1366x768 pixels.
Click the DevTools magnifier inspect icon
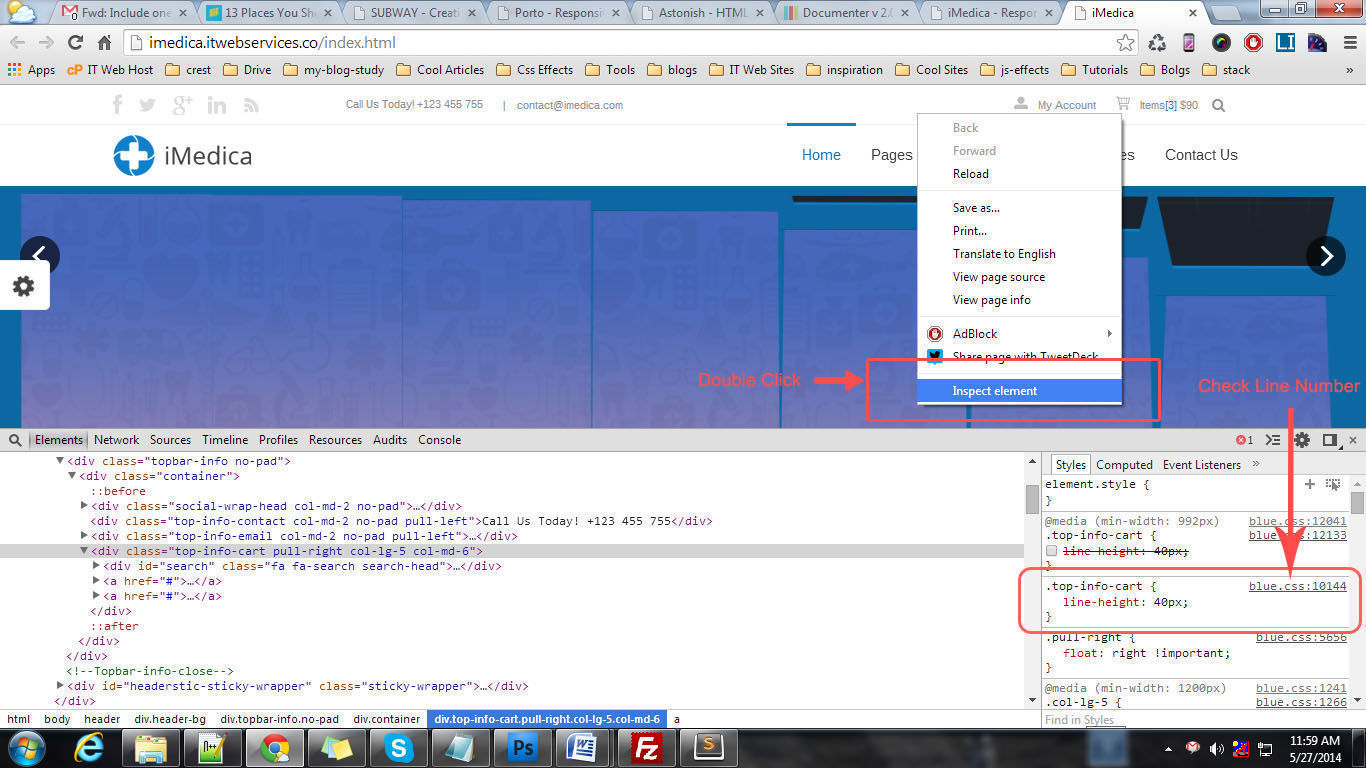(x=15, y=440)
